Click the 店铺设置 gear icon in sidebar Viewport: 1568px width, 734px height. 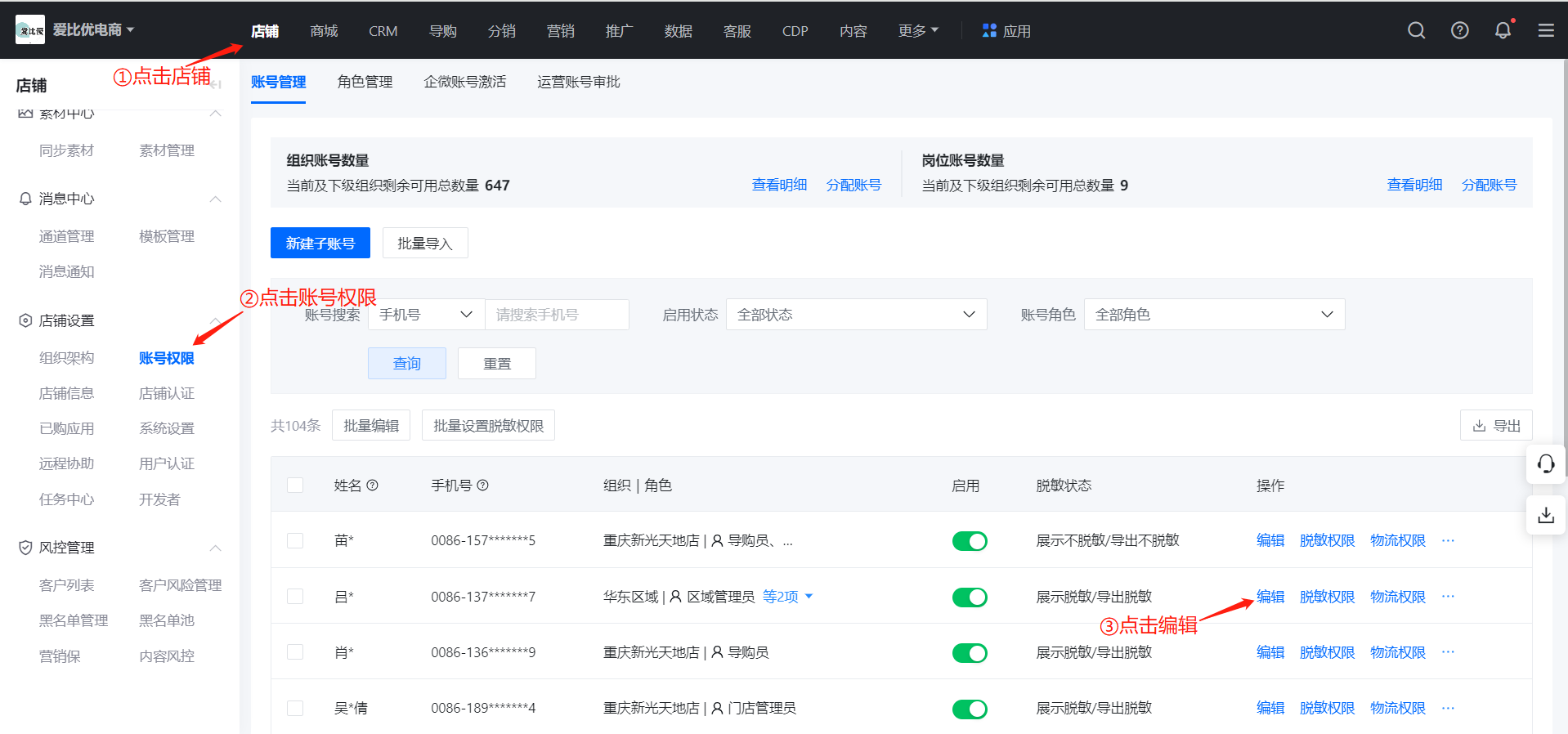tap(25, 320)
